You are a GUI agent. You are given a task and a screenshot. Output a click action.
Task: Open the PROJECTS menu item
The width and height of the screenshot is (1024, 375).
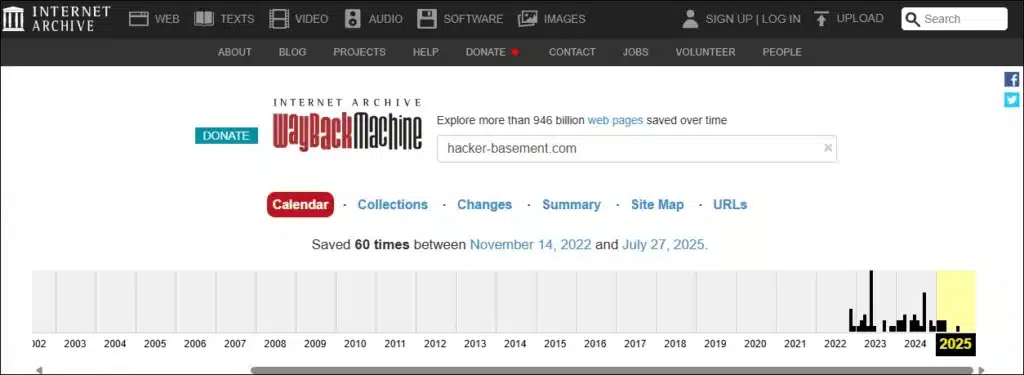click(359, 52)
